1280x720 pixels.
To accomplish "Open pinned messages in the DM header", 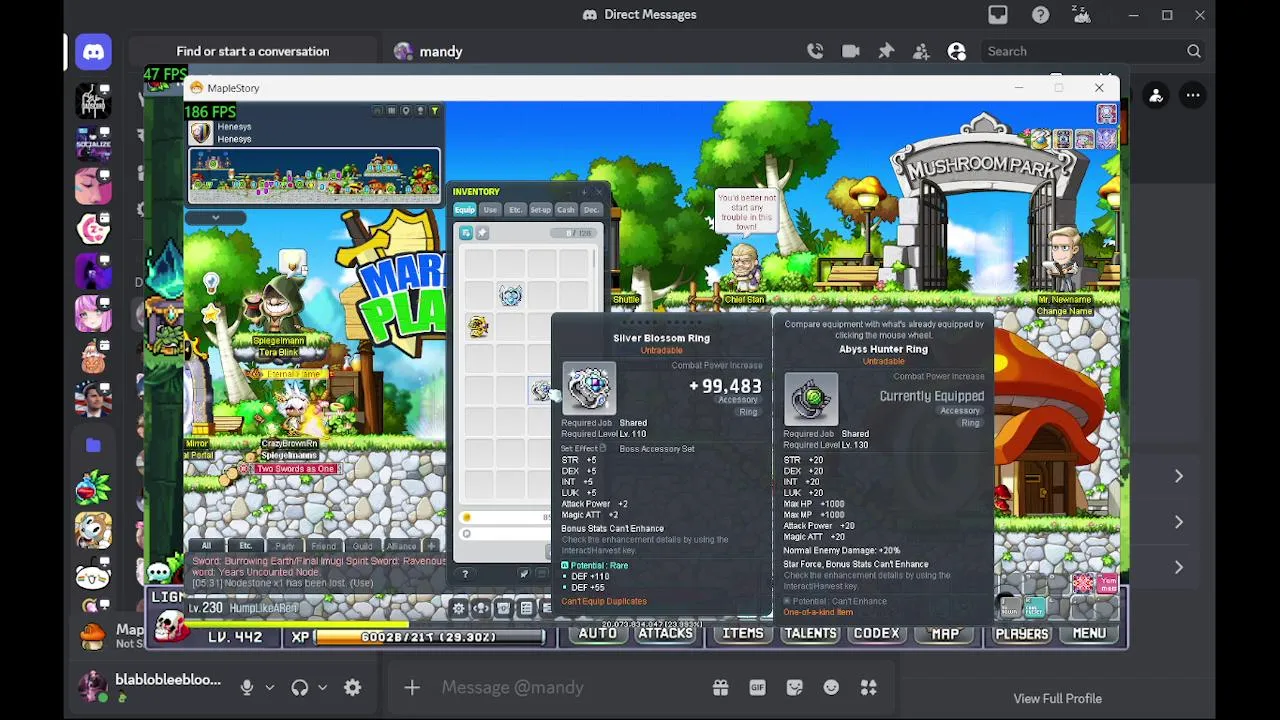I will pyautogui.click(x=886, y=52).
